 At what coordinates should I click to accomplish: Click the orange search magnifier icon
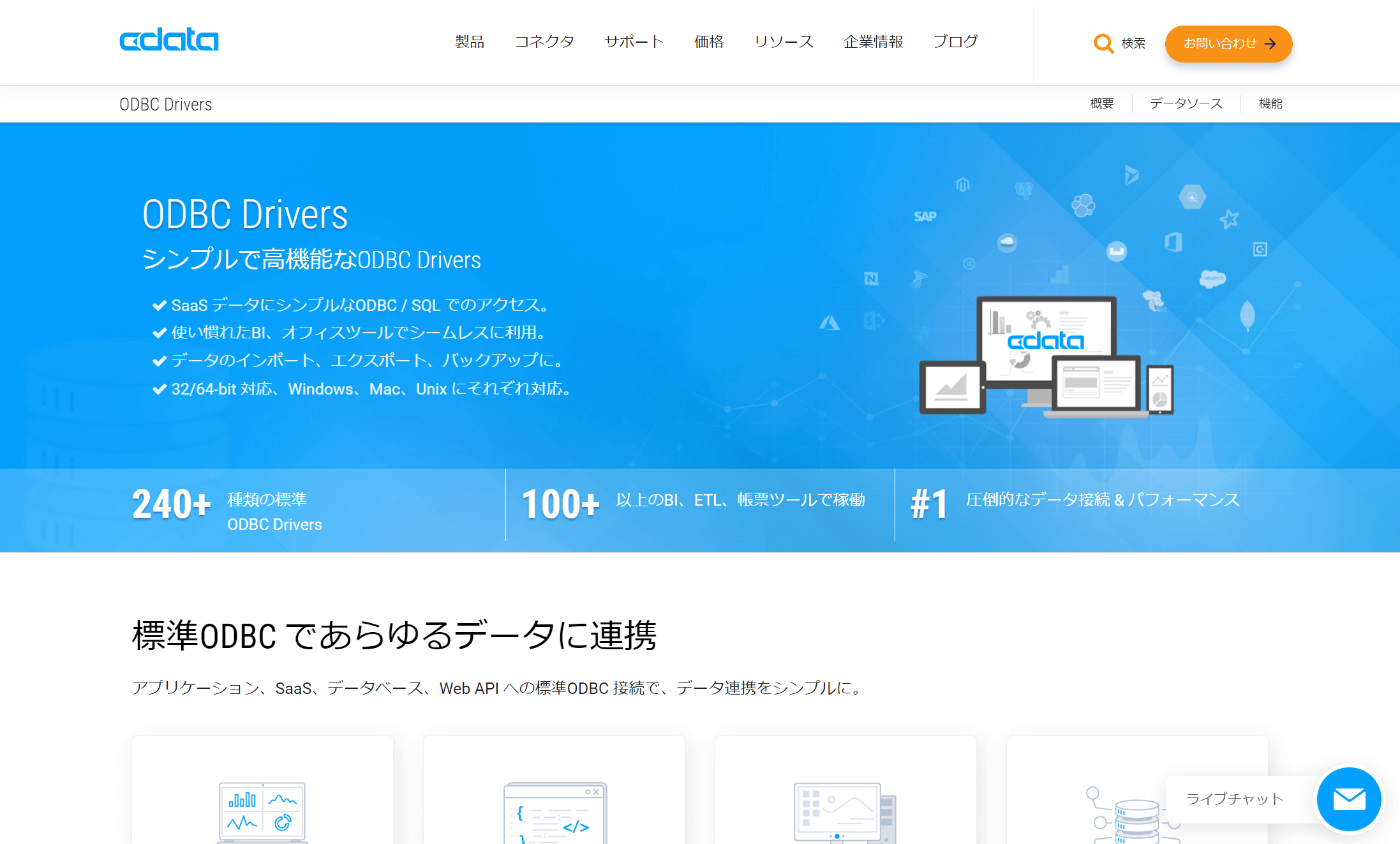[1103, 43]
